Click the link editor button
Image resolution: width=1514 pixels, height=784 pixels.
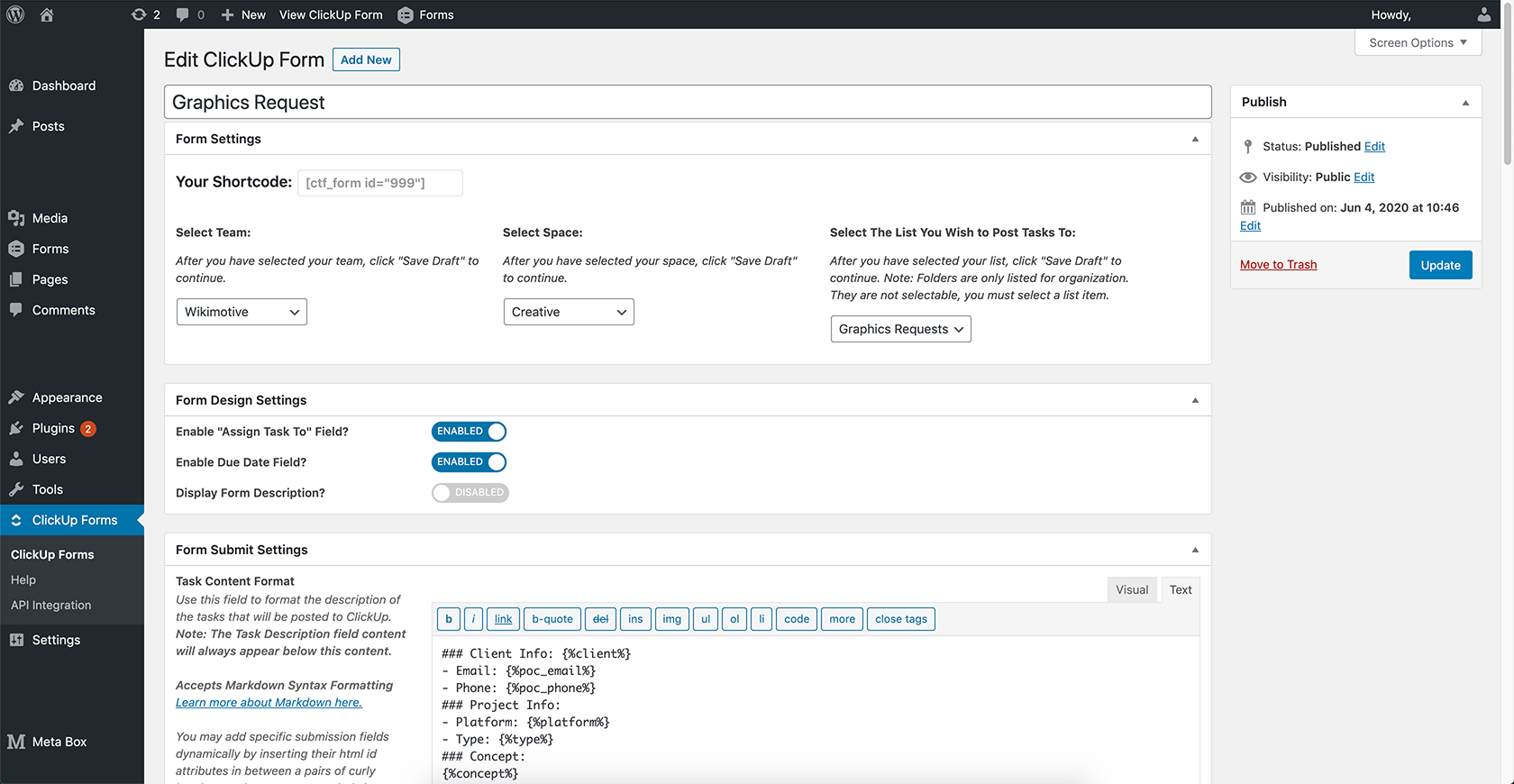[x=503, y=619]
